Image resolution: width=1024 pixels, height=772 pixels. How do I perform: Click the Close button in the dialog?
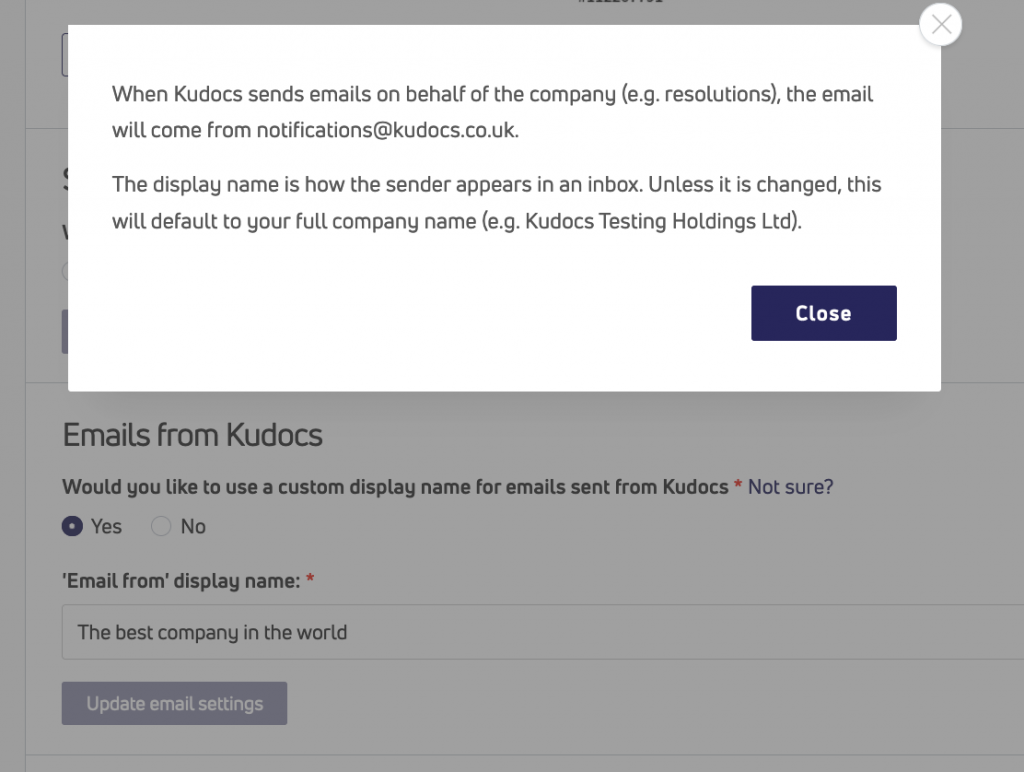[x=824, y=313]
